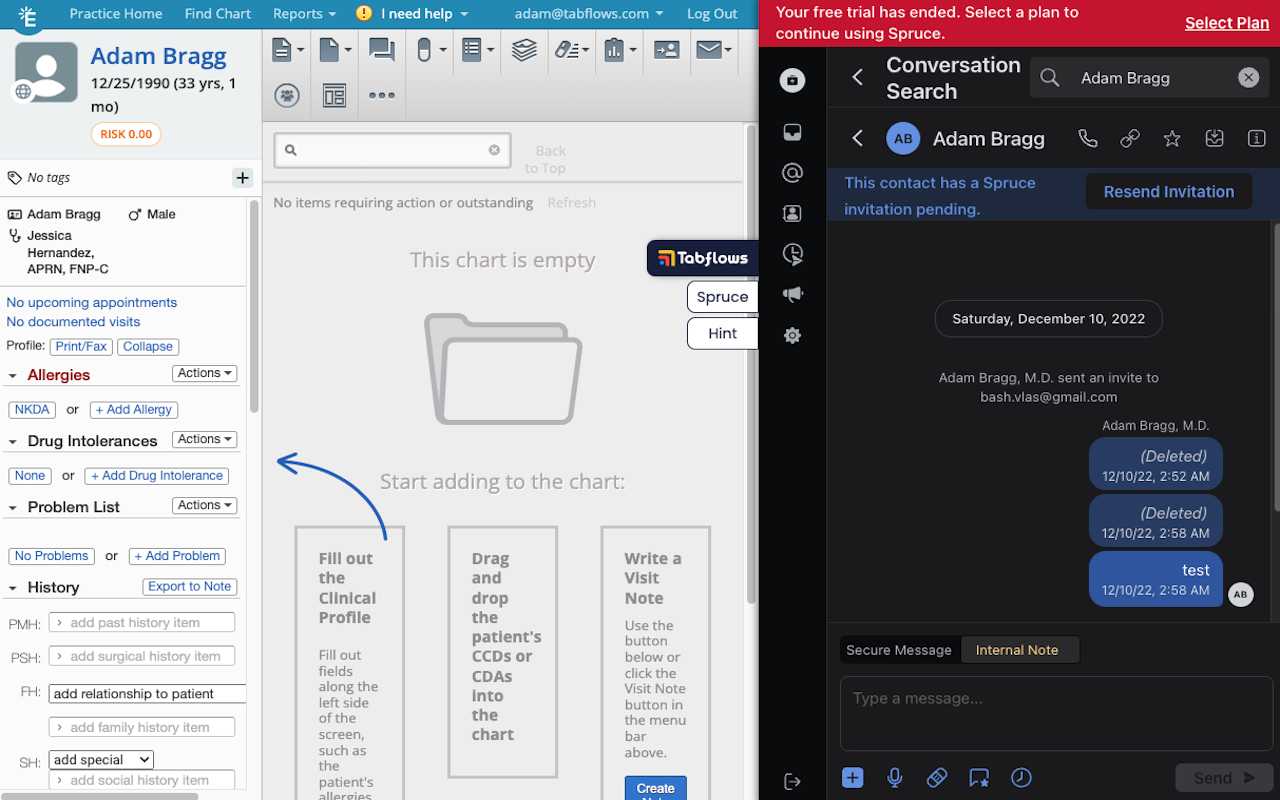
Task: Click the microphone icon below message box
Action: tap(894, 777)
